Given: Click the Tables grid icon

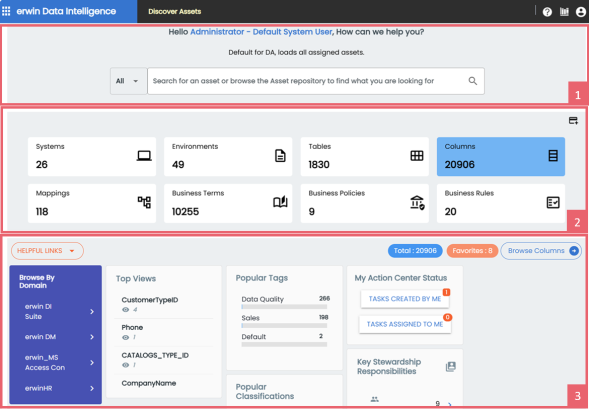Looking at the screenshot, I should (x=417, y=155).
